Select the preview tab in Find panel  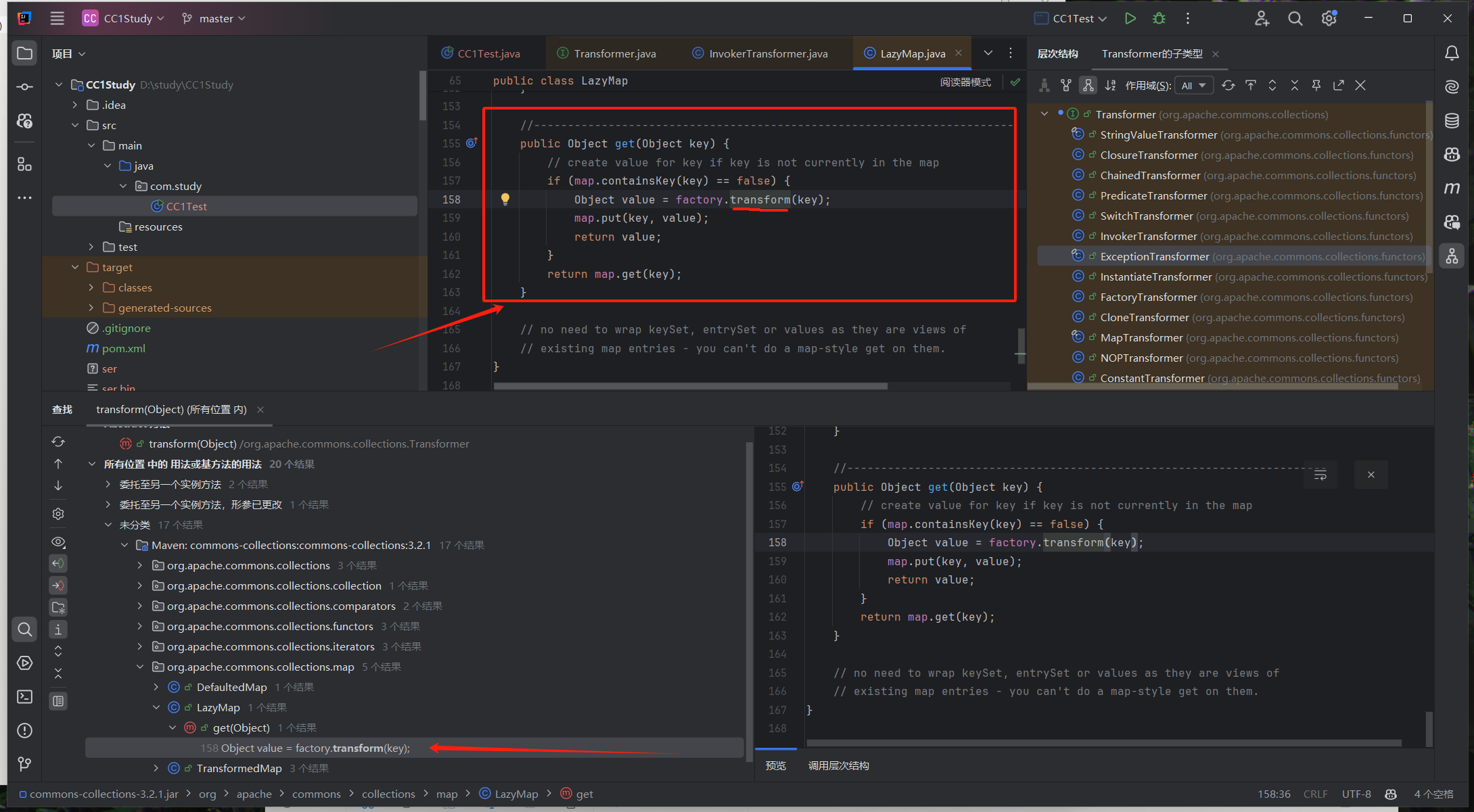click(775, 765)
